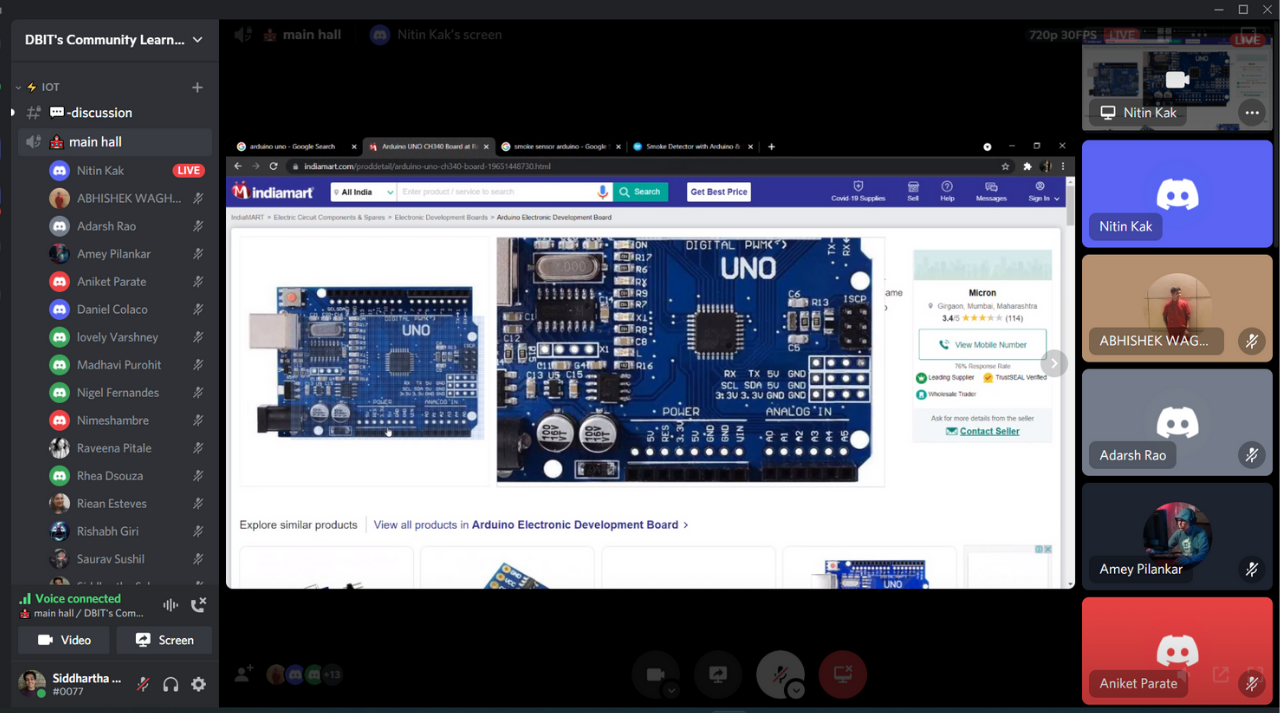This screenshot has width=1280, height=720.
Task: Click new tab plus in shared Chrome
Action: [x=771, y=147]
